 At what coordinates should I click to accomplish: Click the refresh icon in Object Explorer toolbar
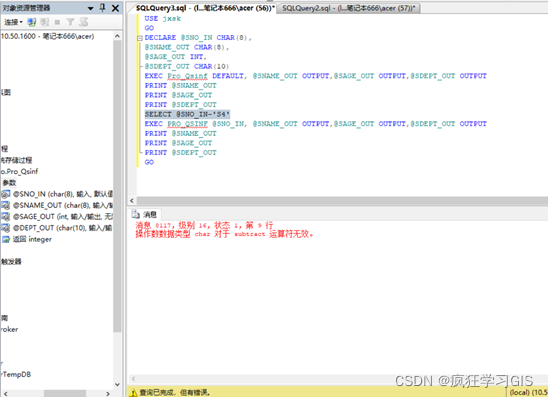point(83,22)
